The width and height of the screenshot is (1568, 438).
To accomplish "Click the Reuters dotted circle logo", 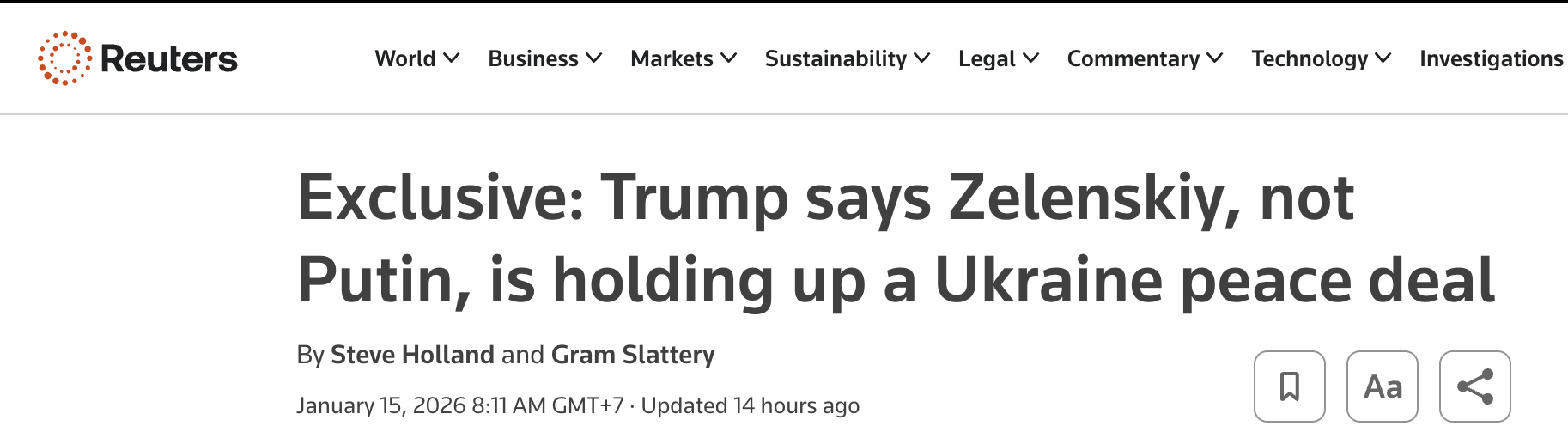I will [64, 58].
